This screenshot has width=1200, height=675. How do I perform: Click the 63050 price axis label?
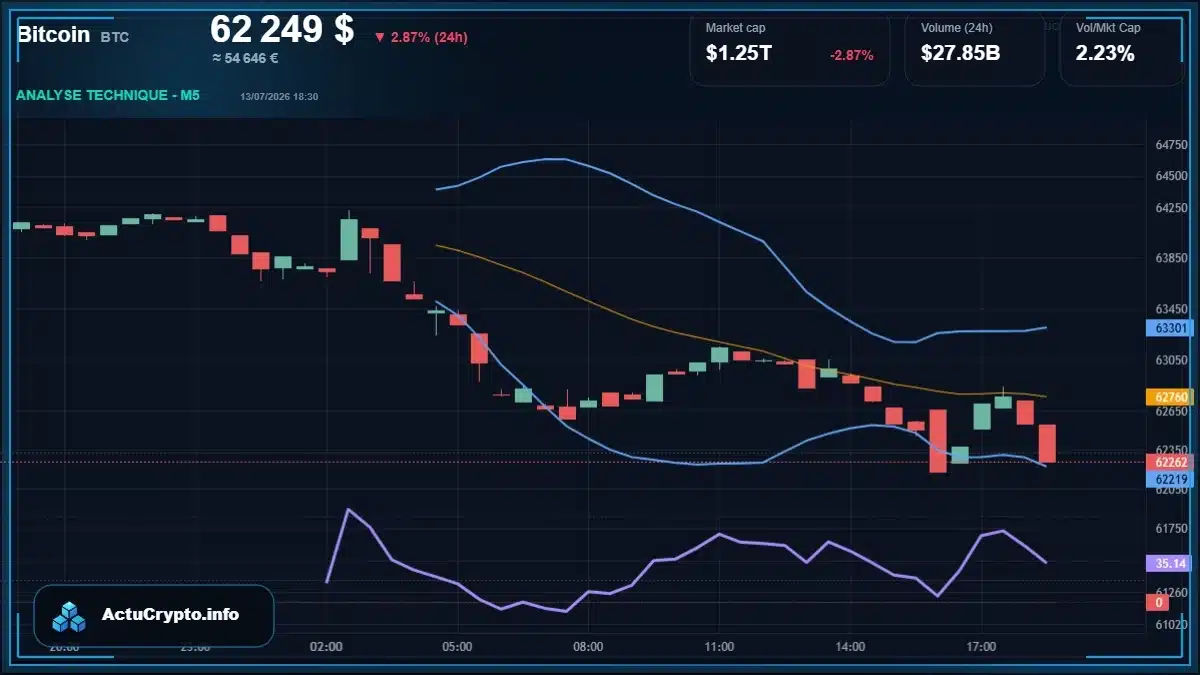(x=1171, y=360)
